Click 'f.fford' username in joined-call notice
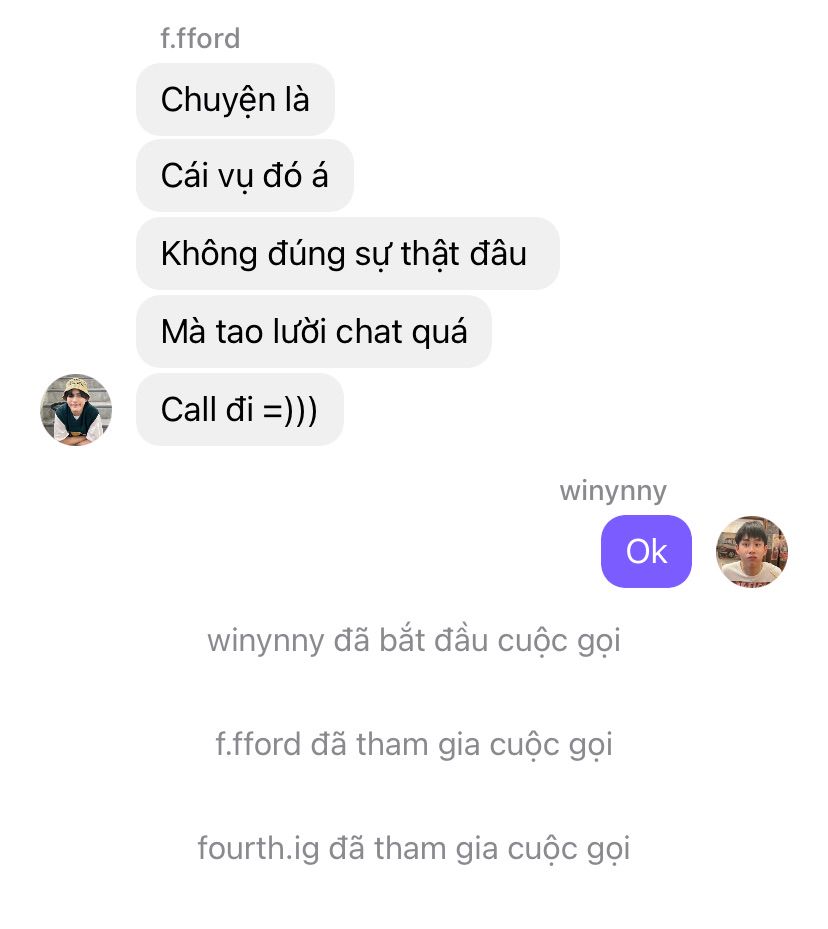The height and width of the screenshot is (929, 828). (258, 745)
